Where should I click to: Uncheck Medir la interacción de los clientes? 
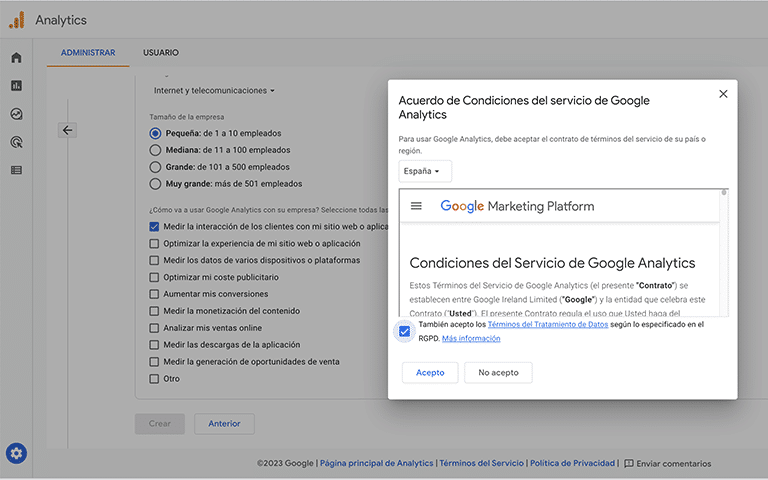point(154,227)
